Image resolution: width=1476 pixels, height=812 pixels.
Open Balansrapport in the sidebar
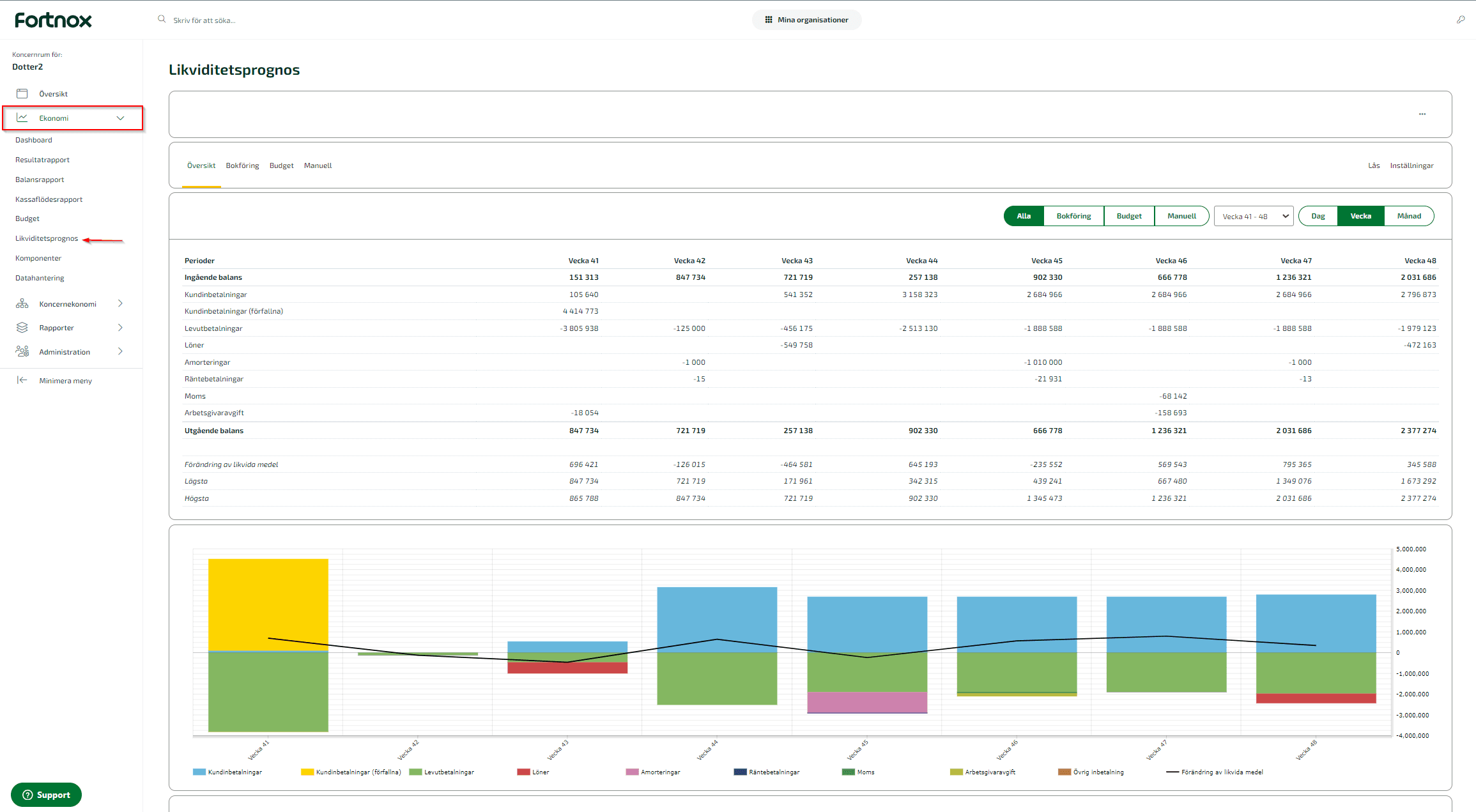tap(40, 180)
